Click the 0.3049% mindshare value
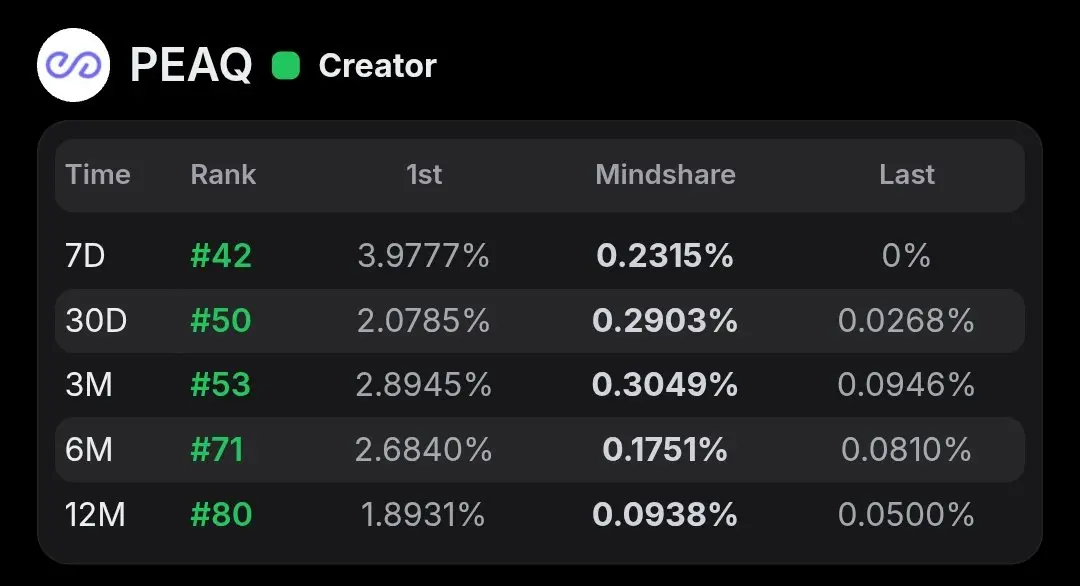 point(665,385)
